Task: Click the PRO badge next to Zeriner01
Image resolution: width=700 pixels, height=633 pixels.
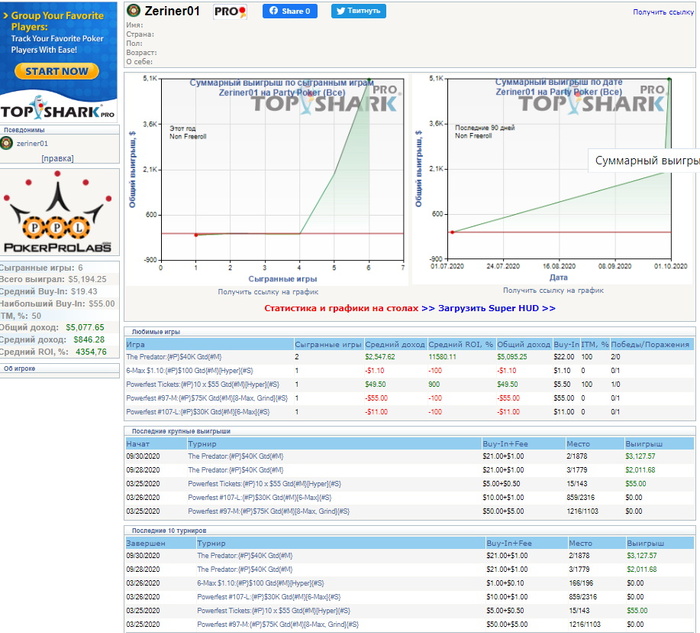Action: click(230, 12)
